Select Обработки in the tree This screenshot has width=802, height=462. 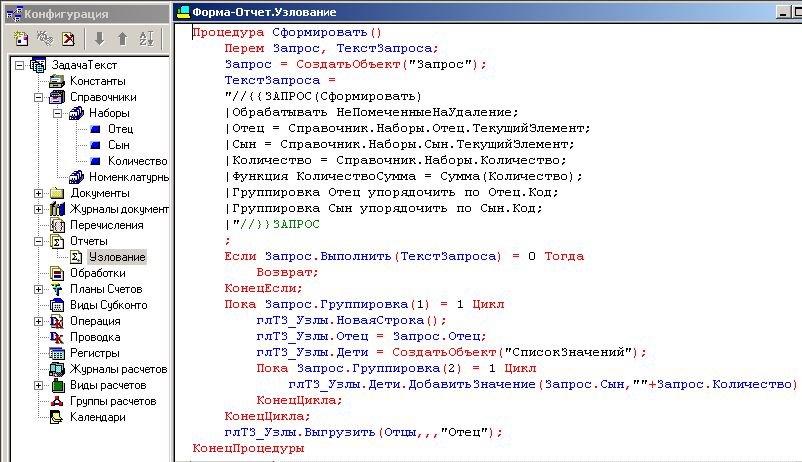[x=97, y=273]
